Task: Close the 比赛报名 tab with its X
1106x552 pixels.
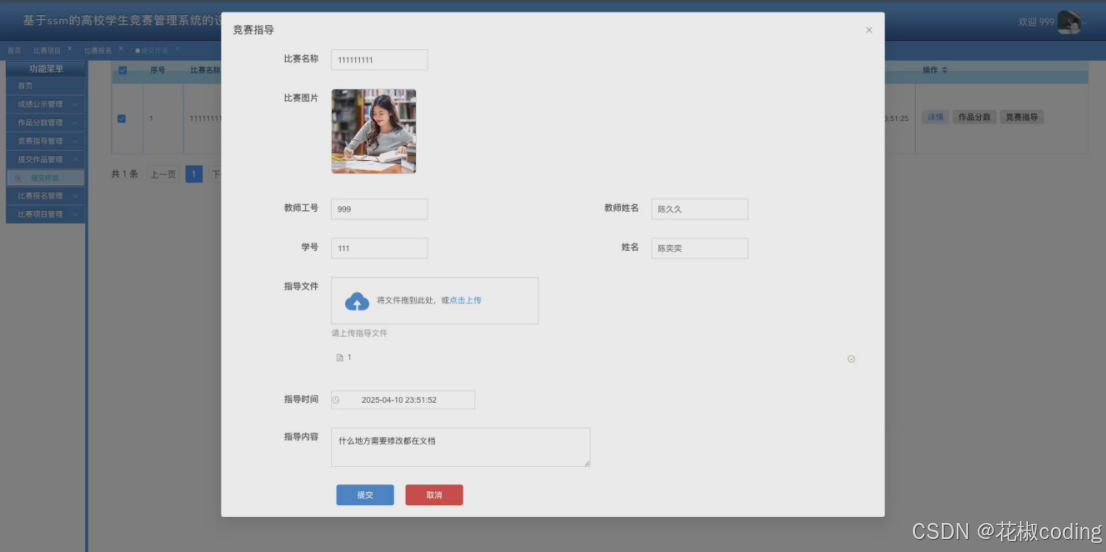Action: pos(121,49)
